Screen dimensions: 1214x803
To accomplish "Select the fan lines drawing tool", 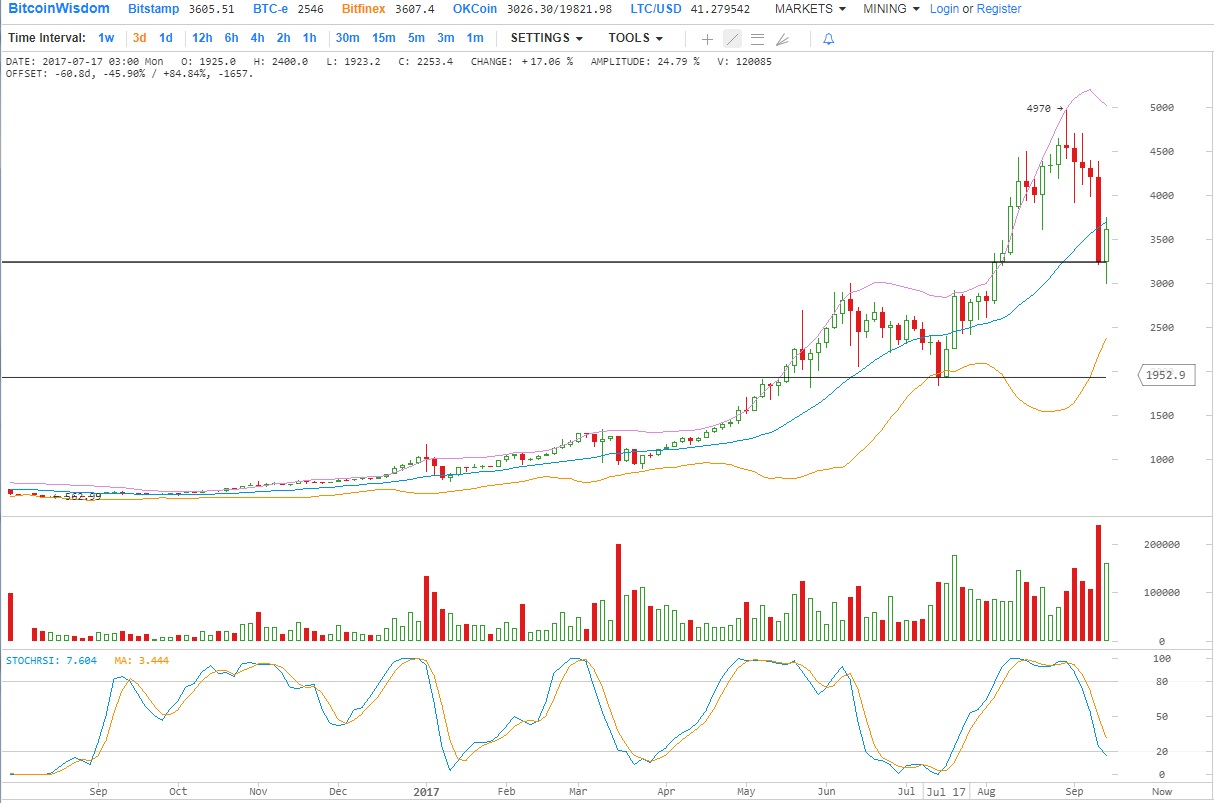I will (x=782, y=39).
